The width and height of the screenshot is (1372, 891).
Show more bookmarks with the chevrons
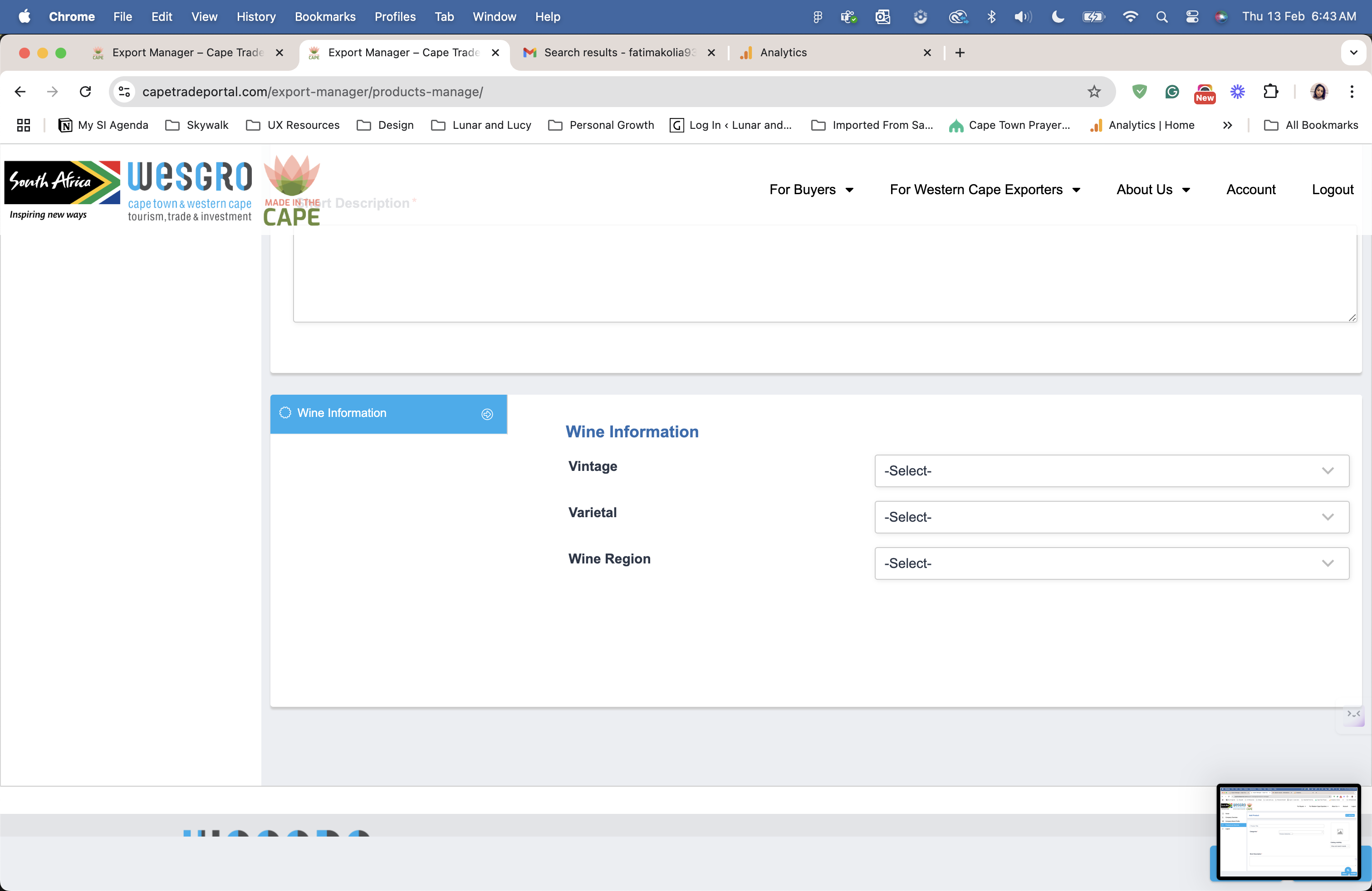coord(1227,125)
